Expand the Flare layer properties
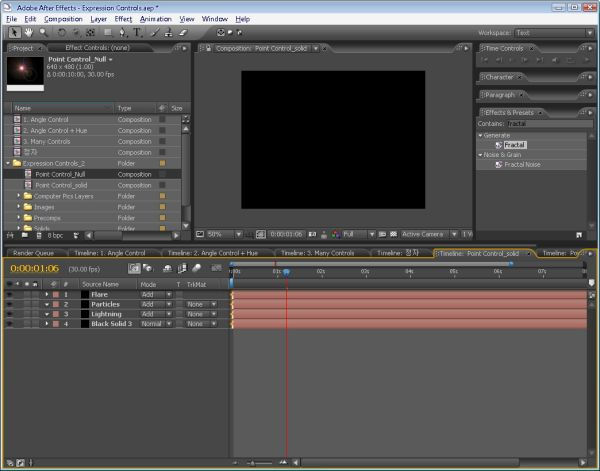This screenshot has height=471, width=600. 47,294
